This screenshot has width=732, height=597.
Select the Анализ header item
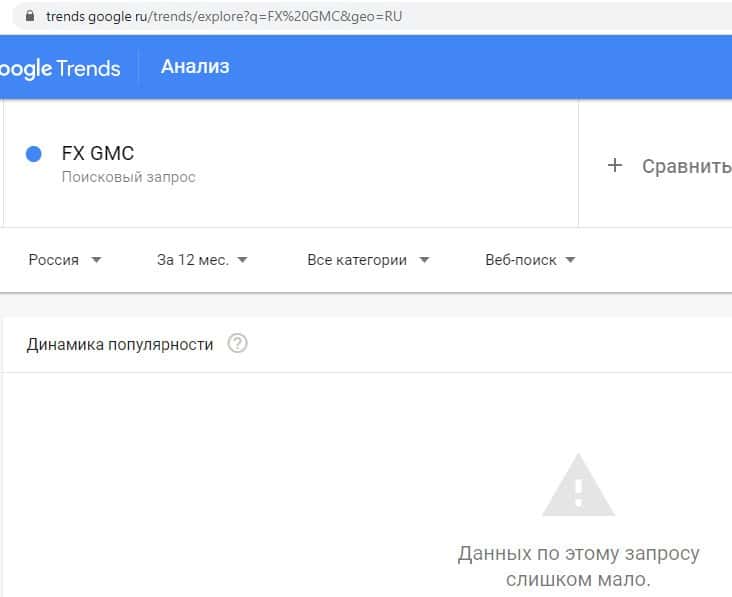click(195, 67)
